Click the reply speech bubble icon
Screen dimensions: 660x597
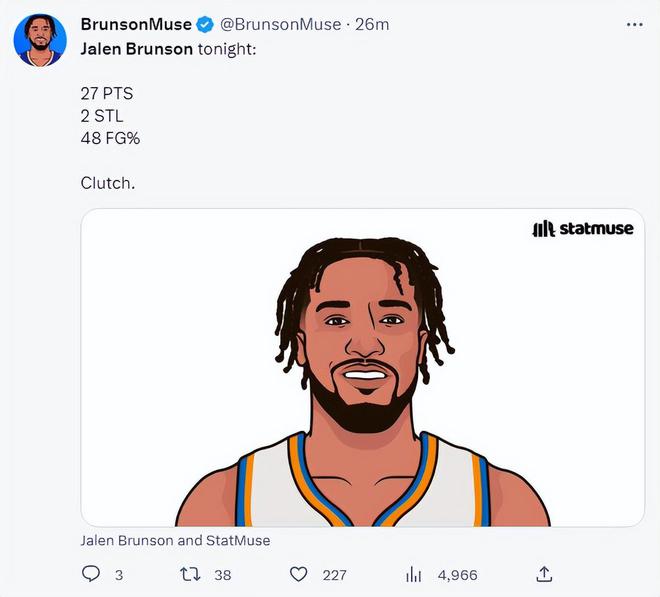[x=90, y=574]
